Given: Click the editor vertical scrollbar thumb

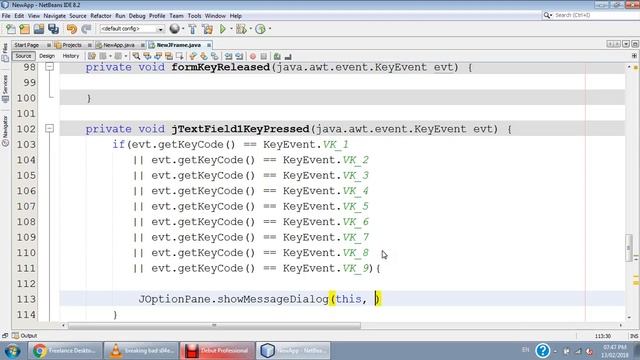Looking at the screenshot, I should [x=628, y=248].
